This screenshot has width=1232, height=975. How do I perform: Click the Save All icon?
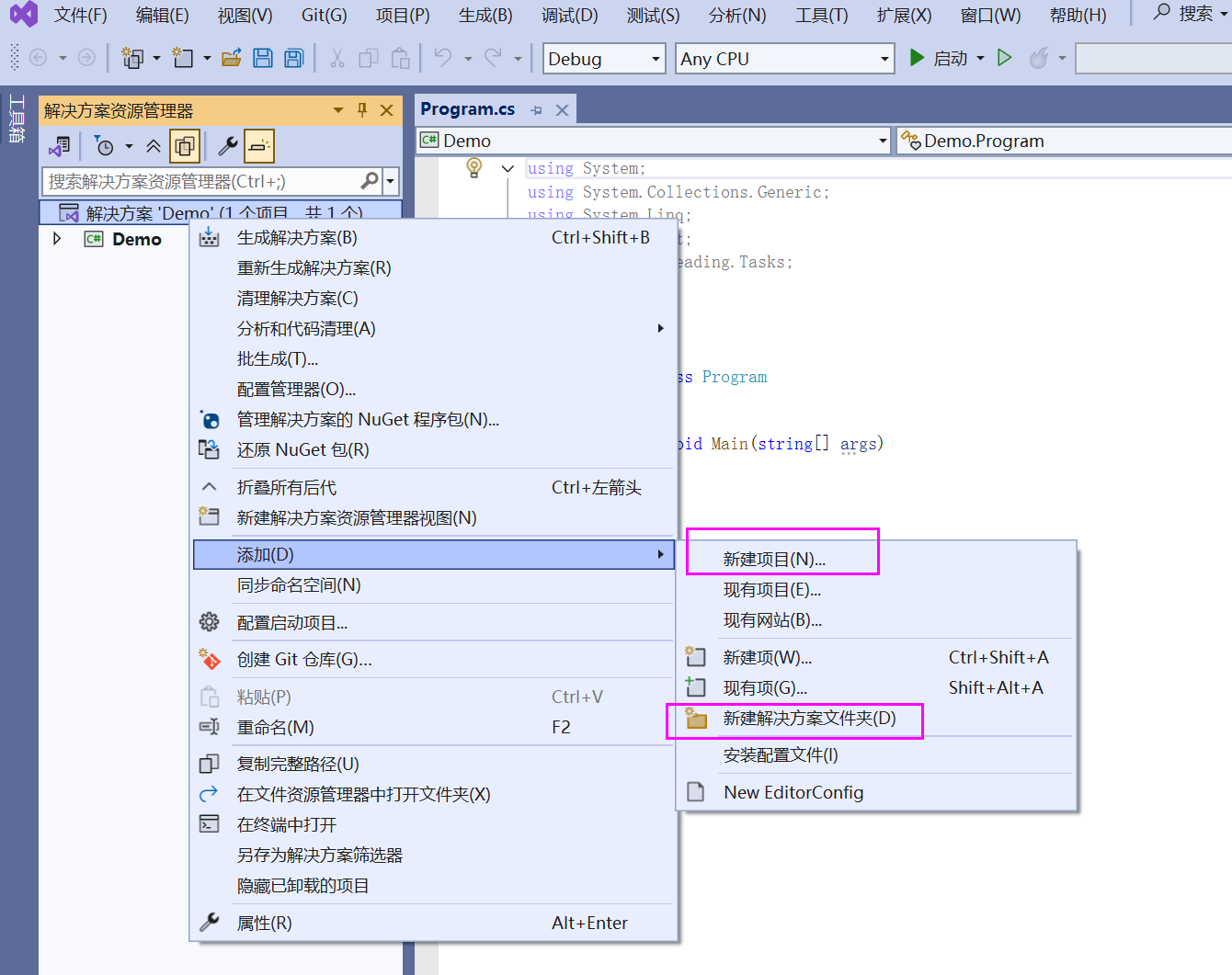pos(294,58)
